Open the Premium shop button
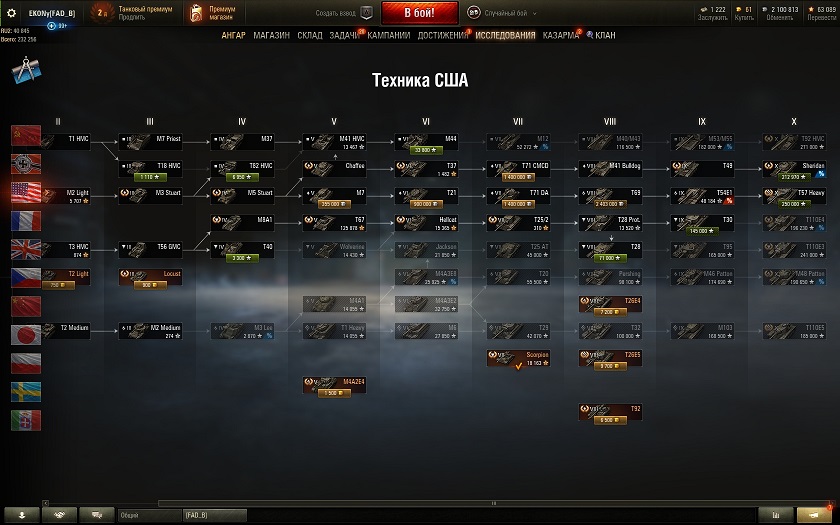 tap(214, 13)
